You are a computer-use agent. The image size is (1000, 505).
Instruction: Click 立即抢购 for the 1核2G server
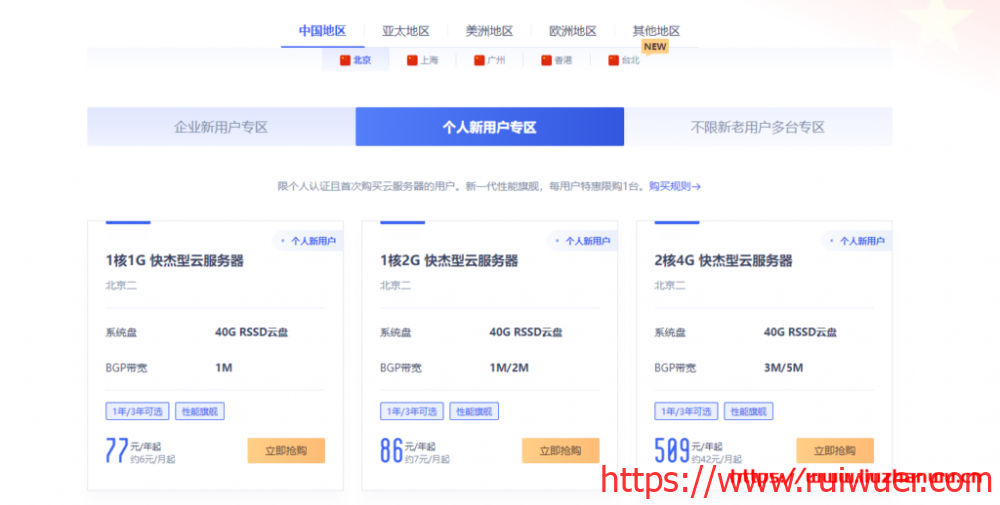(560, 451)
